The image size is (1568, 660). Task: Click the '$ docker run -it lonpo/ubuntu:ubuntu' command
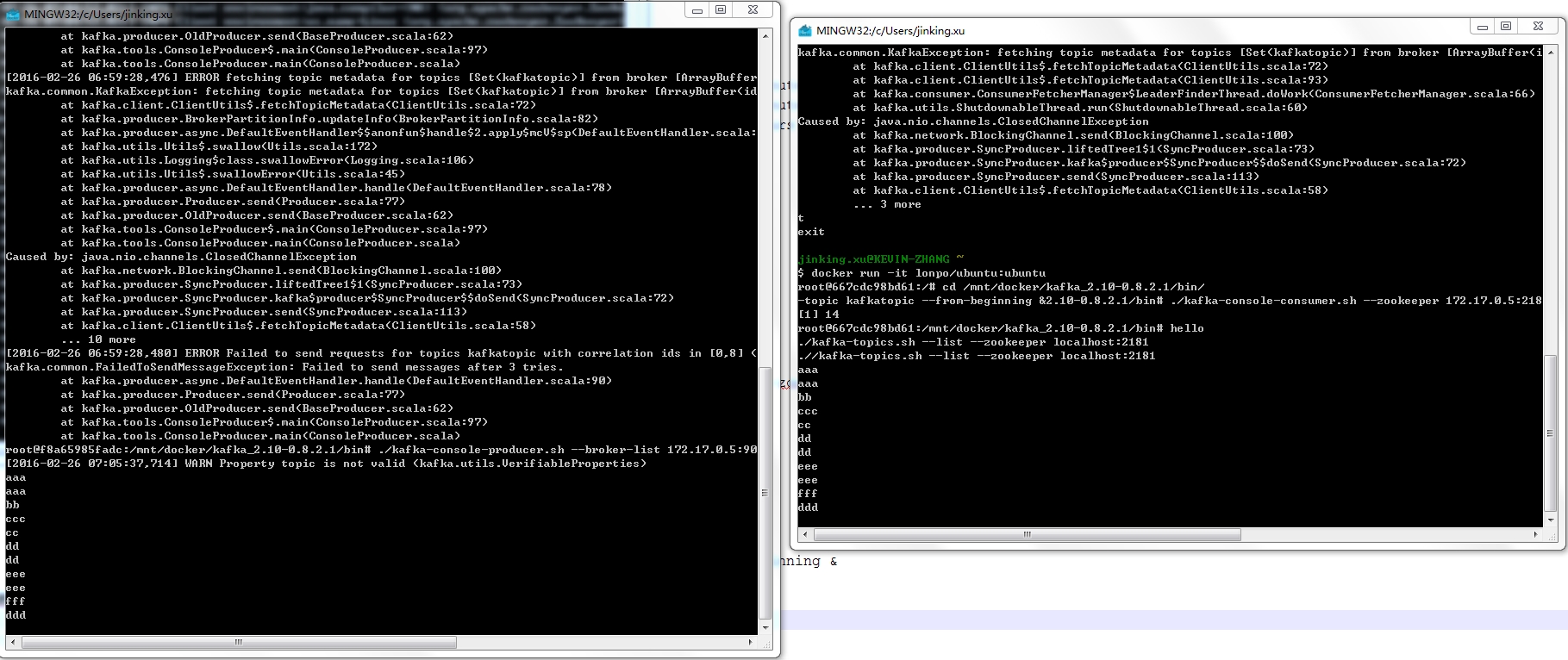click(921, 273)
